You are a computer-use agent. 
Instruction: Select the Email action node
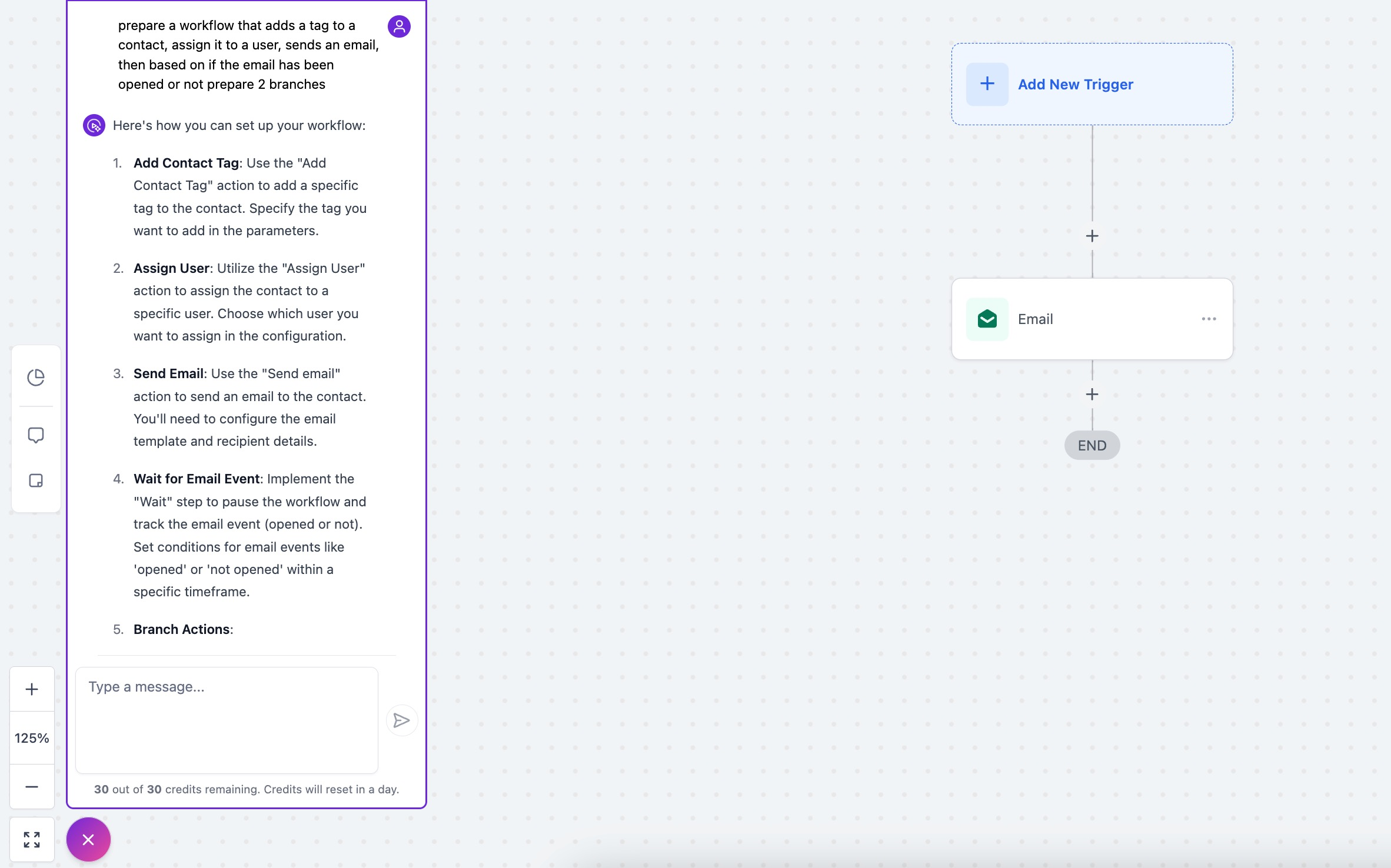[x=1091, y=319]
